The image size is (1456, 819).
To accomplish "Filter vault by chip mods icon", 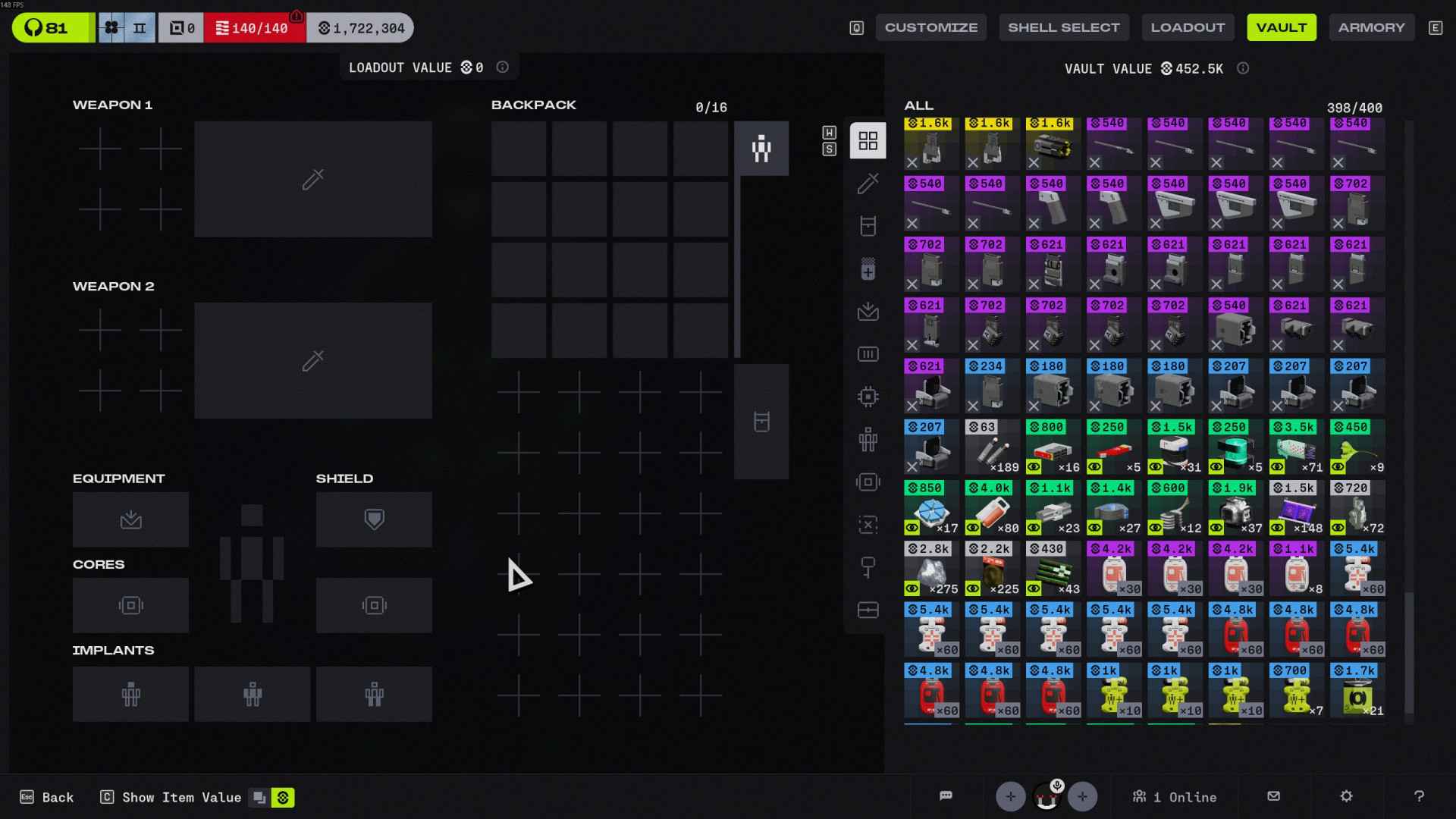I will tap(868, 397).
